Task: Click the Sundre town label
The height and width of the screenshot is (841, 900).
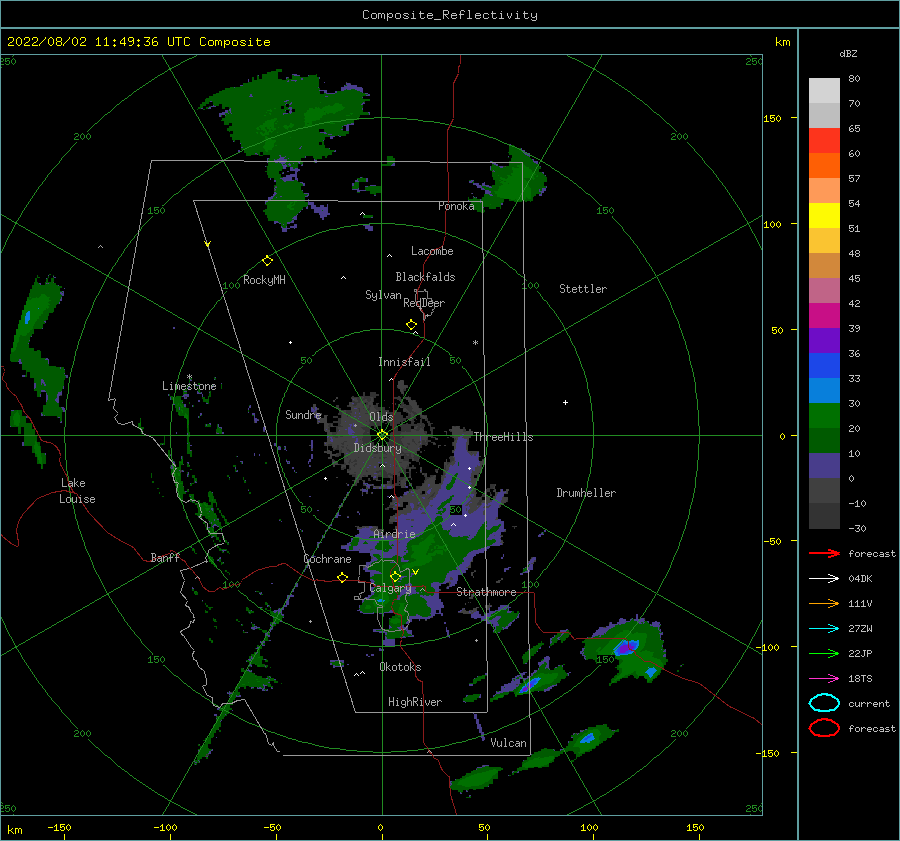Action: click(303, 414)
